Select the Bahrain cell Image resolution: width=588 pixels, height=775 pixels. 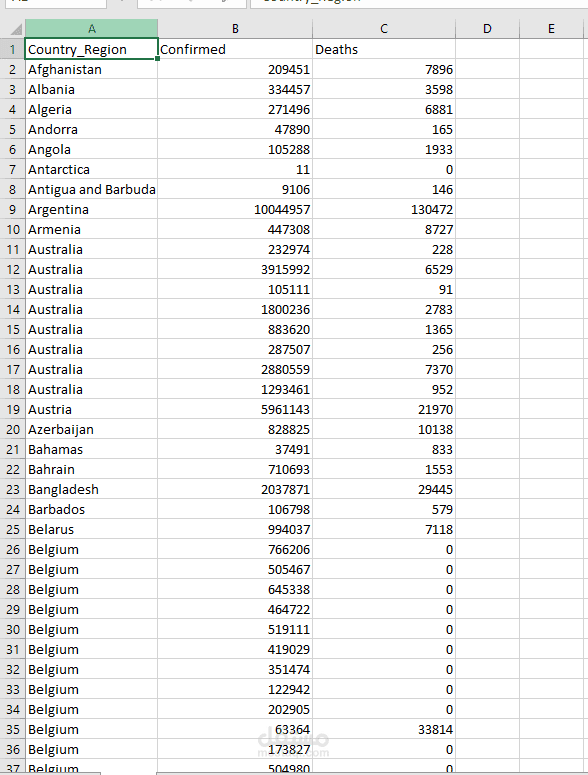click(x=91, y=470)
